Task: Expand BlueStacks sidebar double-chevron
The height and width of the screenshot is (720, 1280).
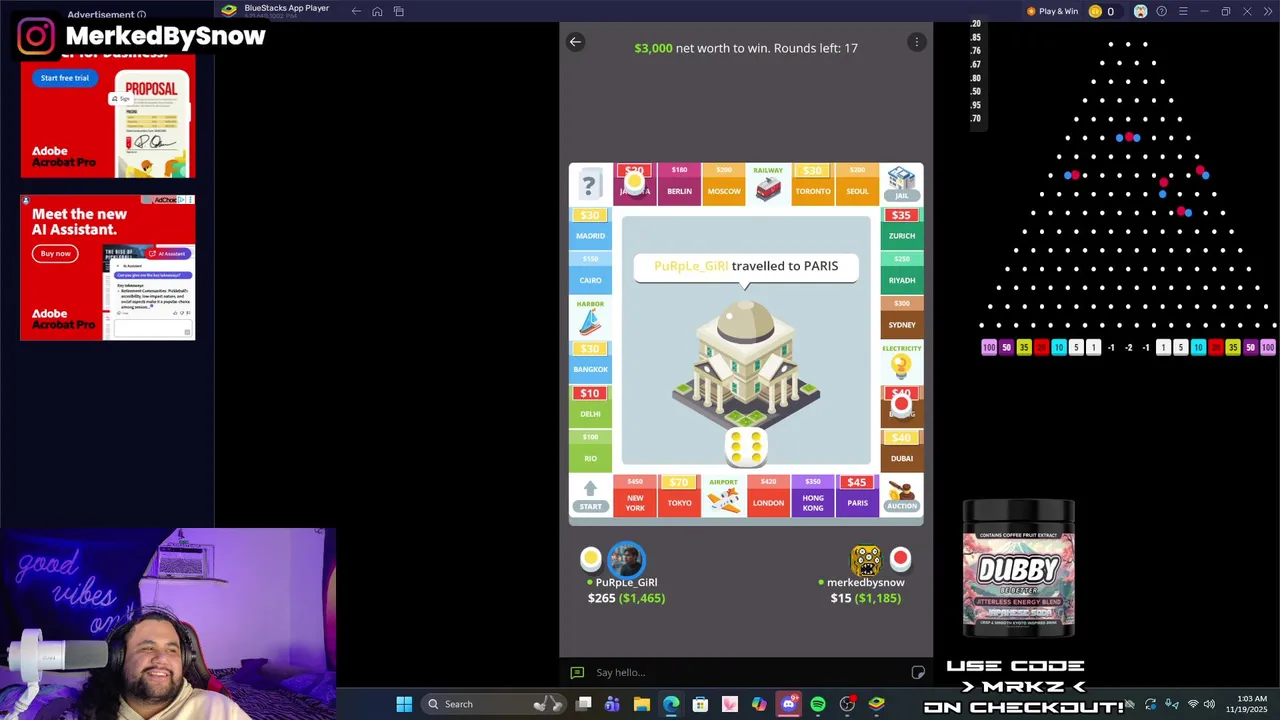Action: [x=1267, y=11]
